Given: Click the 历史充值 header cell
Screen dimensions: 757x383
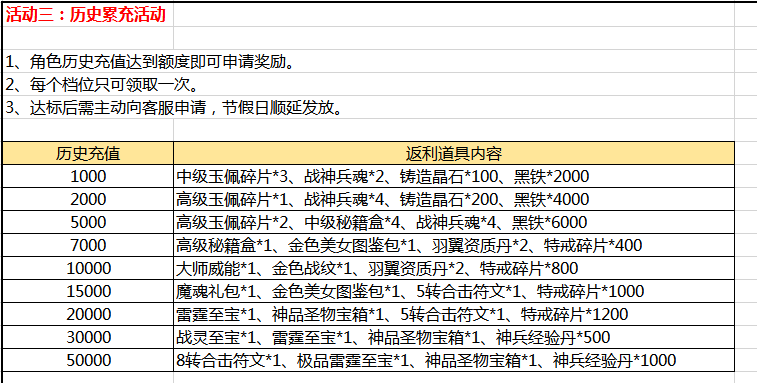Looking at the screenshot, I should (88, 154).
